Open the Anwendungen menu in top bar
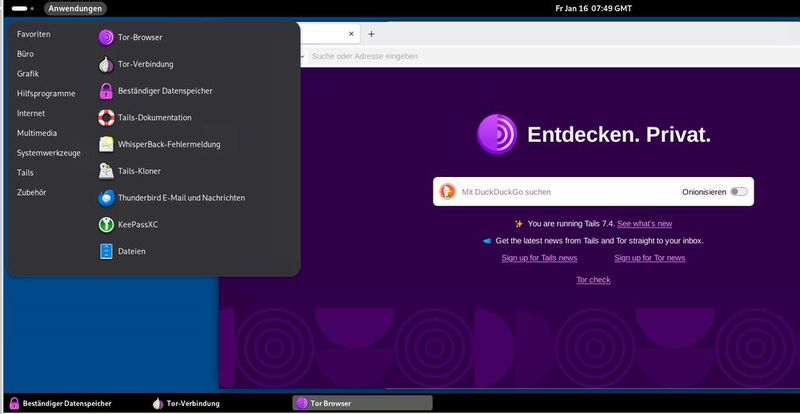 pyautogui.click(x=75, y=8)
